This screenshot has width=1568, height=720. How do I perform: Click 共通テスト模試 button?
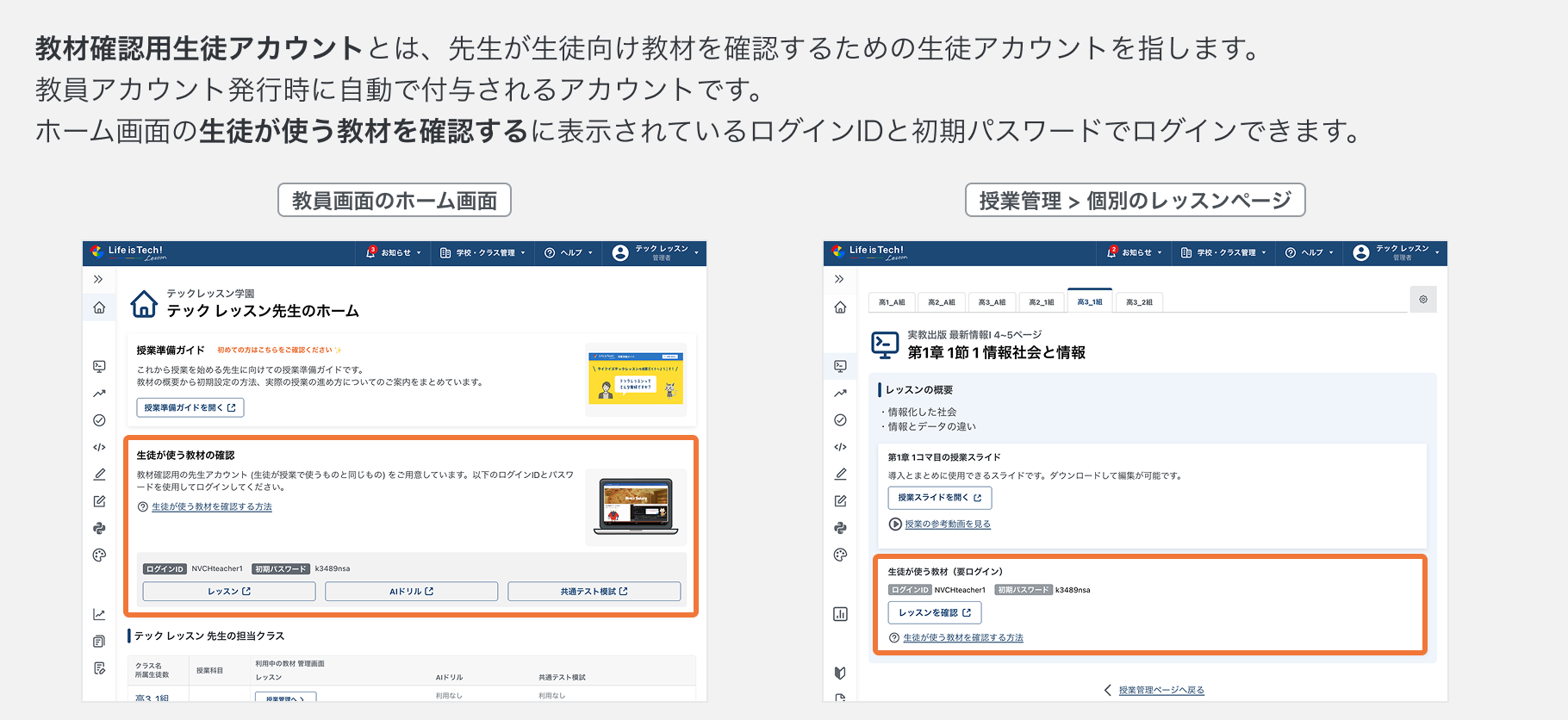coord(594,592)
